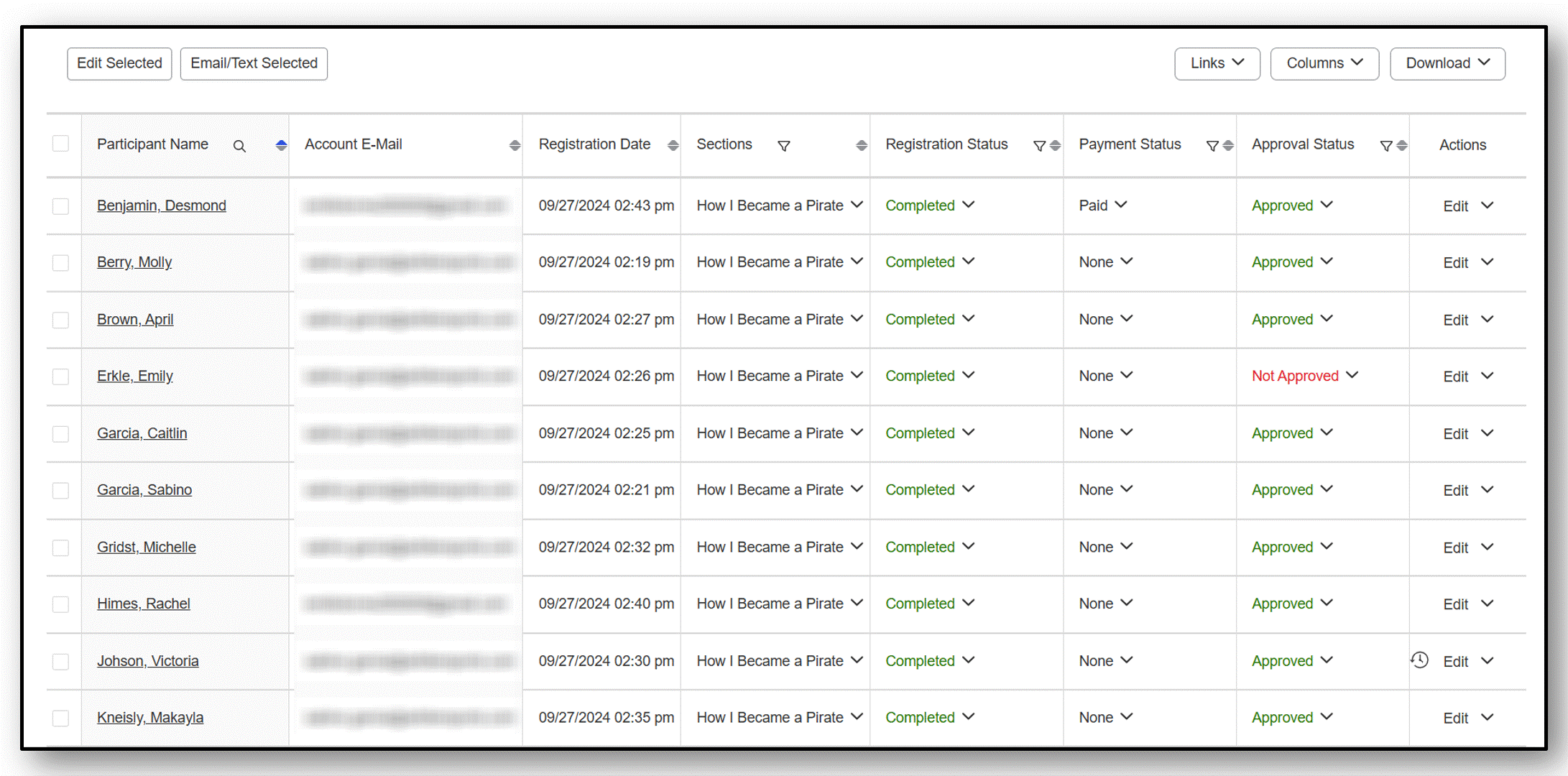Image resolution: width=1568 pixels, height=776 pixels.
Task: Click the Edit Selected button
Action: [119, 63]
